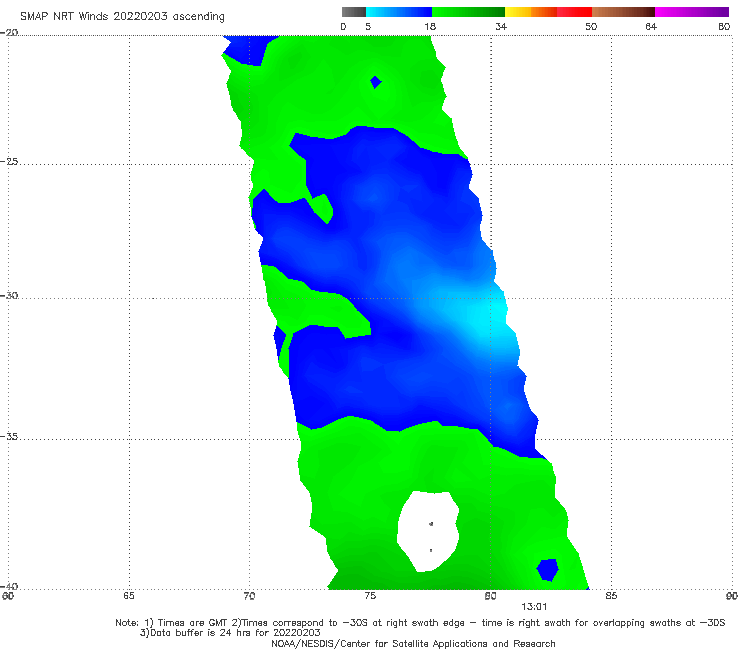Click the 'Note: 1) Times are GMT' footnote line
Viewport: 740px width, 650px height.
(x=420, y=623)
